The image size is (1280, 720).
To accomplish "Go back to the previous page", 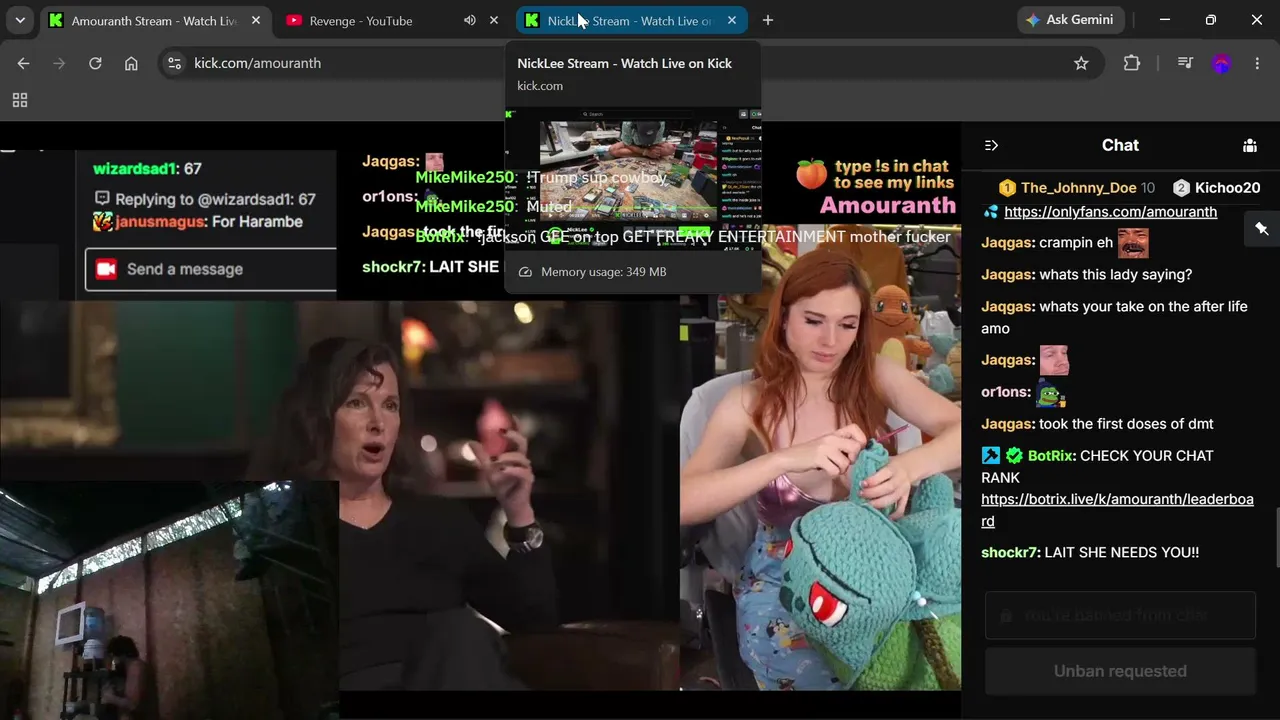I will coord(23,63).
